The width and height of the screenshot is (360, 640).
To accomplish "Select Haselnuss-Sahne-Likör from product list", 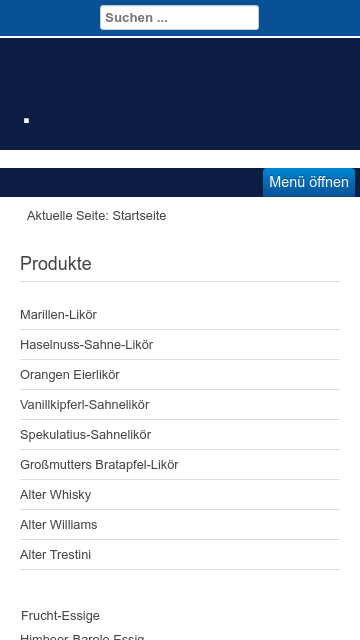I will point(87,345).
